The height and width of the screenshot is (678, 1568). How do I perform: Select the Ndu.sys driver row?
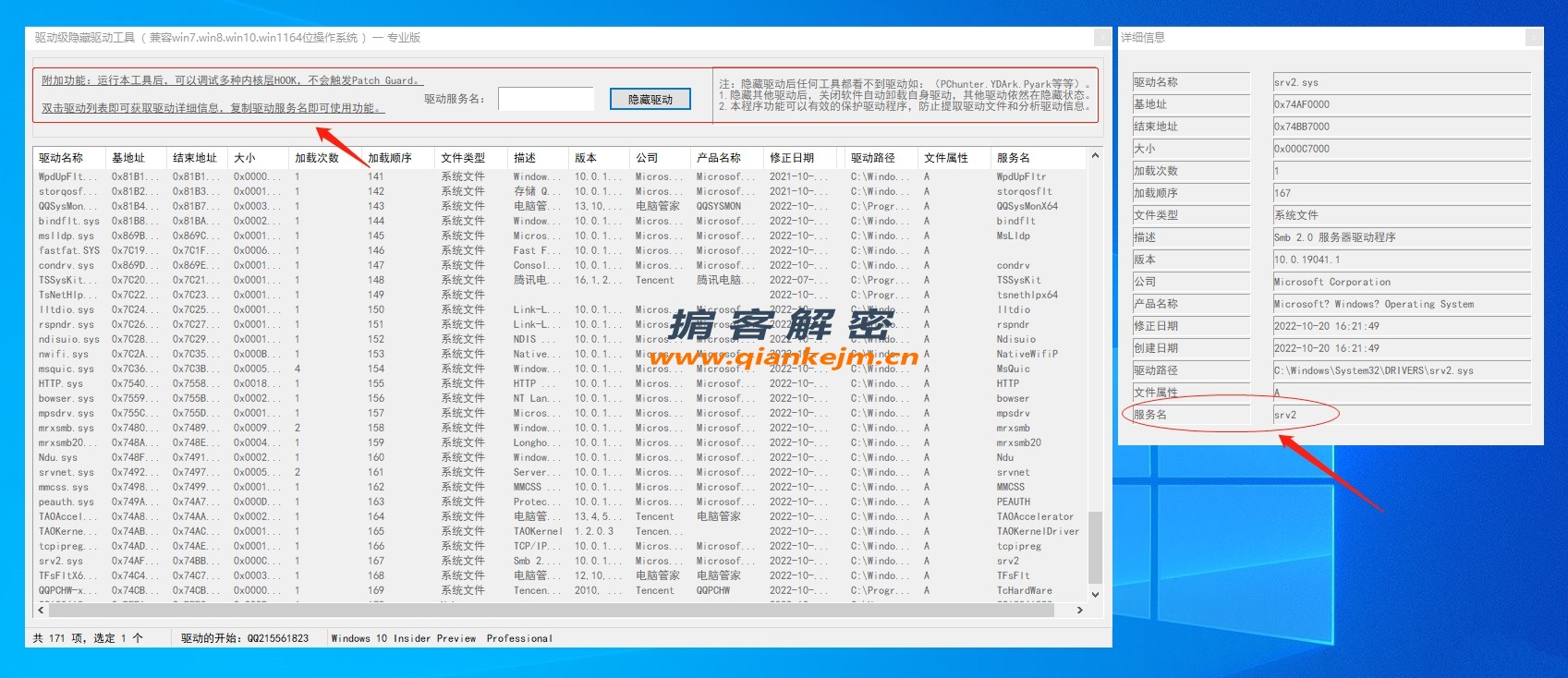pos(561,457)
